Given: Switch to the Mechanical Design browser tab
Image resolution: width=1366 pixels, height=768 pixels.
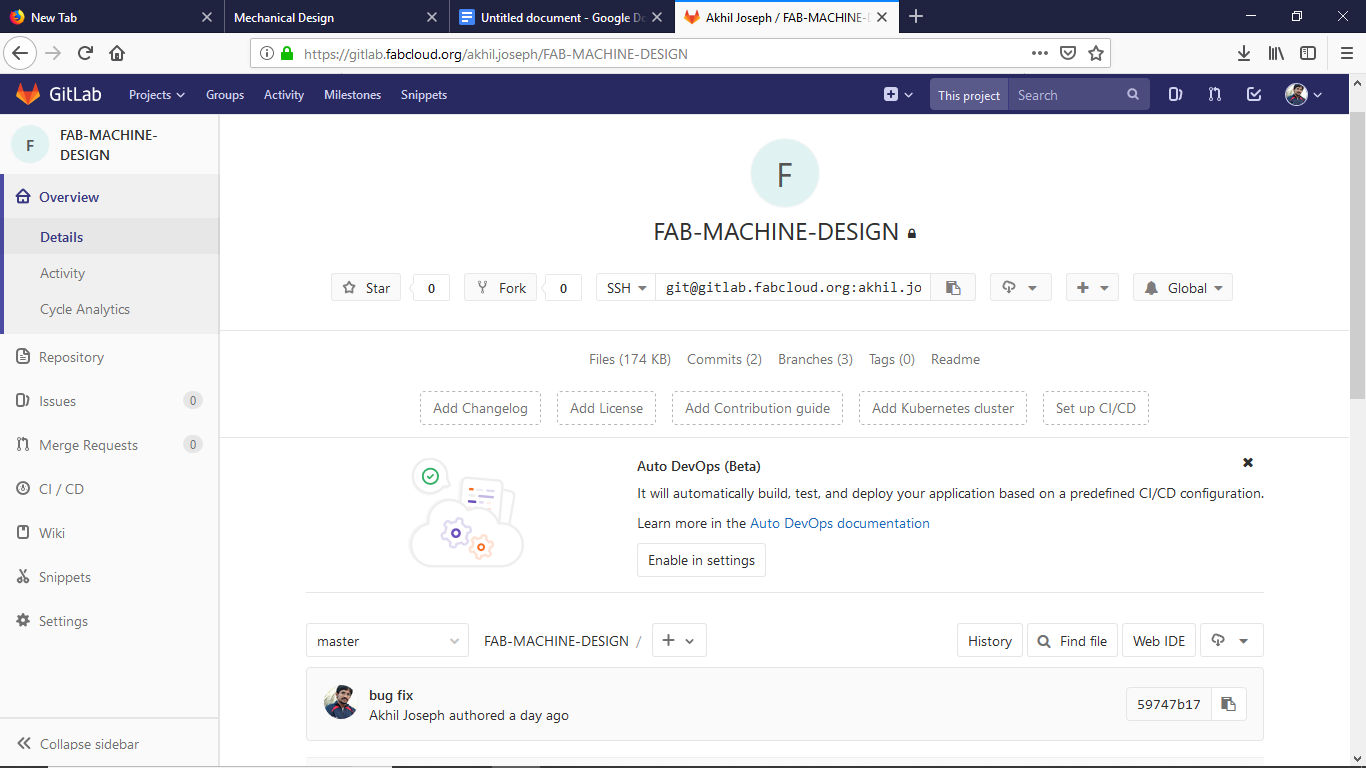Looking at the screenshot, I should pos(336,17).
